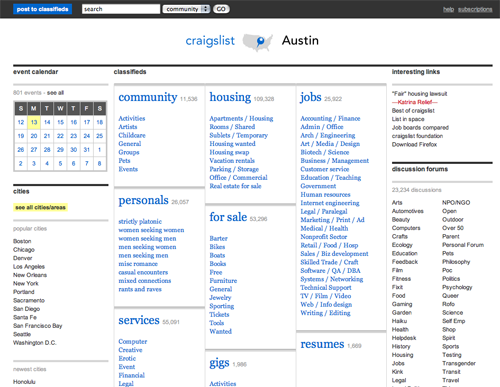Open Writing / Editing jobs

pyautogui.click(x=325, y=313)
